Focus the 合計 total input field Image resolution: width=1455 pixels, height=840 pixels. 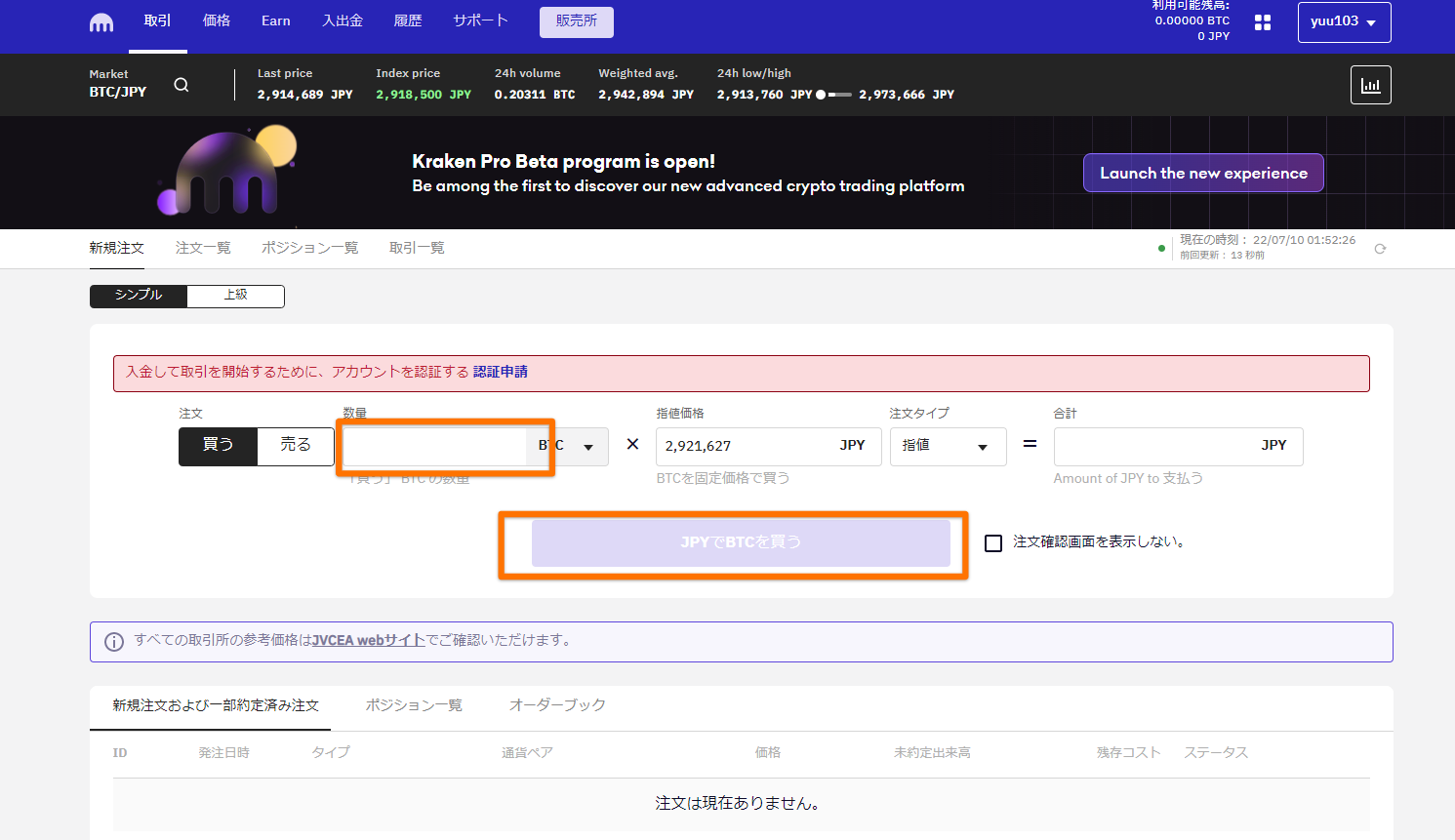1178,446
